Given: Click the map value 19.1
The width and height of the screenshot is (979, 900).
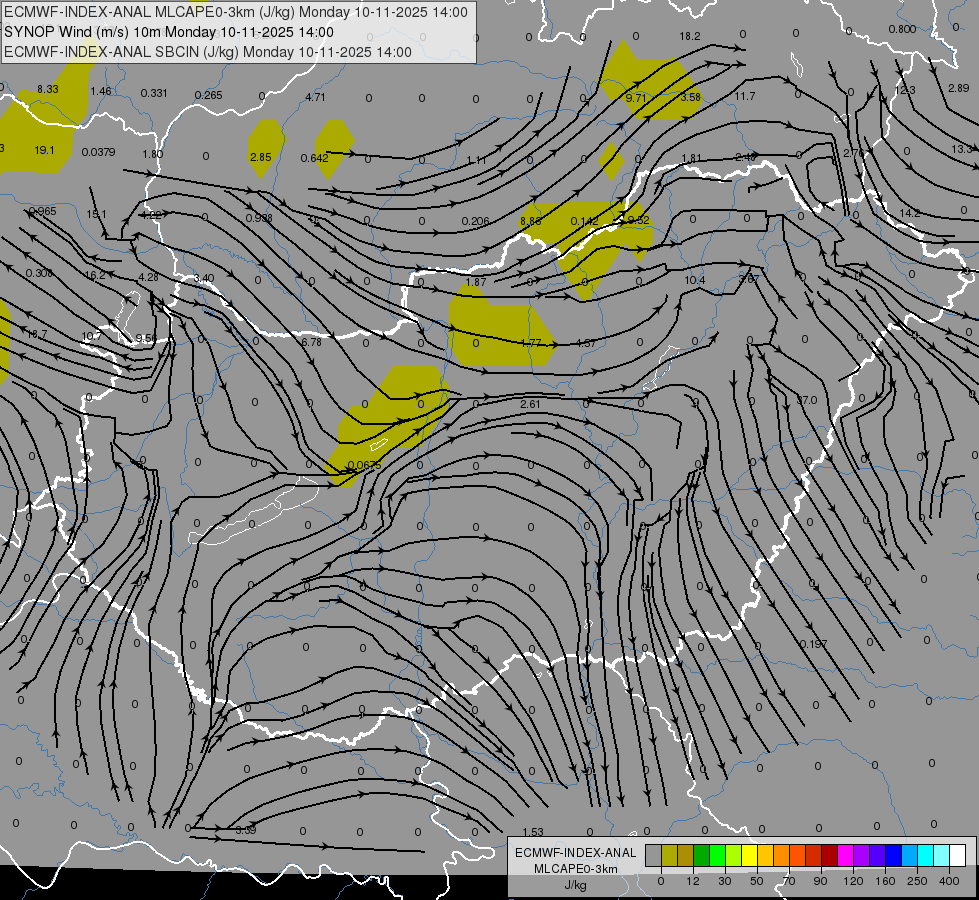Looking at the screenshot, I should pyautogui.click(x=44, y=150).
